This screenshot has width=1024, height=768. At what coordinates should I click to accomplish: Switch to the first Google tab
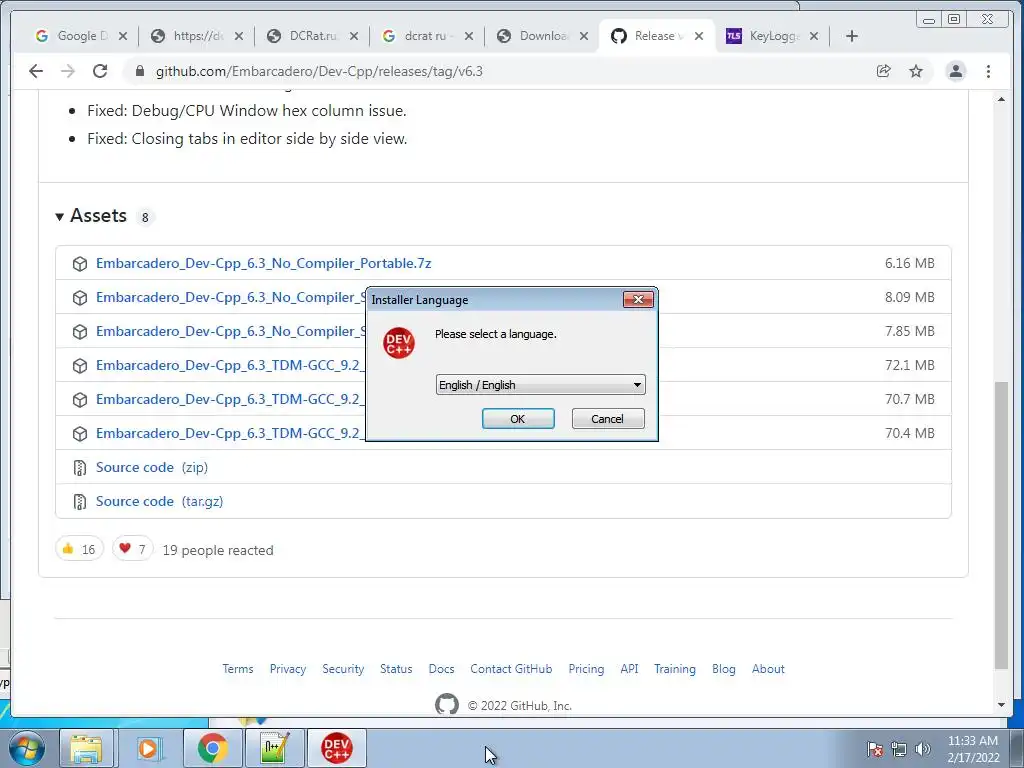click(81, 36)
